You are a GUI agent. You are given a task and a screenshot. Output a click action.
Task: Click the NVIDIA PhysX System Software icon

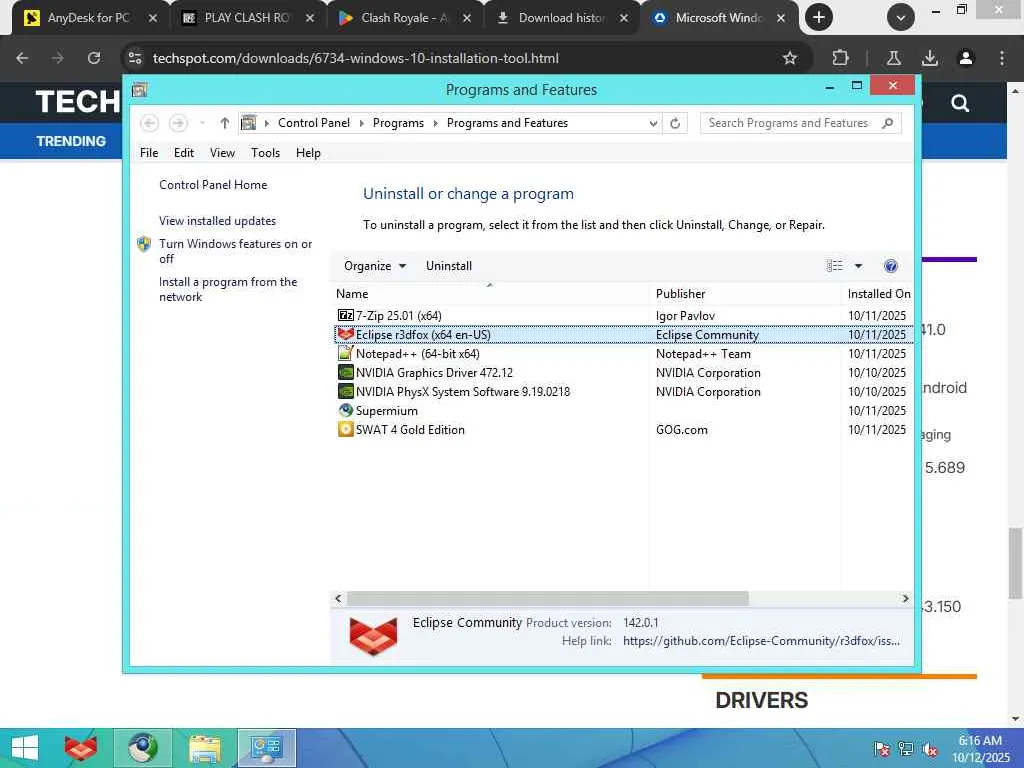point(345,391)
